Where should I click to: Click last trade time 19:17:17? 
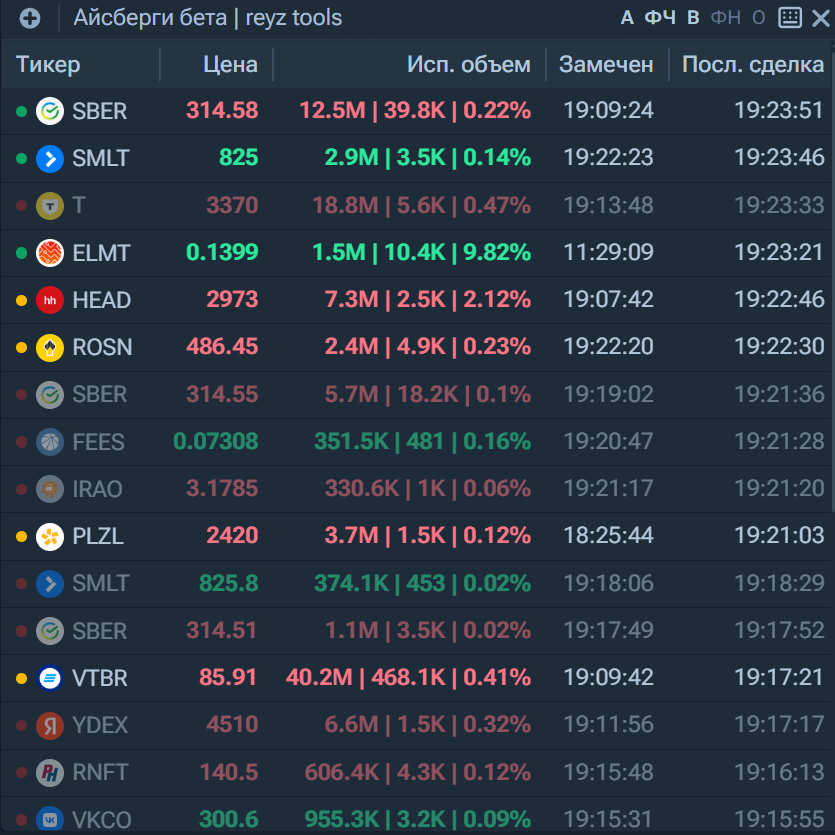[x=779, y=724]
